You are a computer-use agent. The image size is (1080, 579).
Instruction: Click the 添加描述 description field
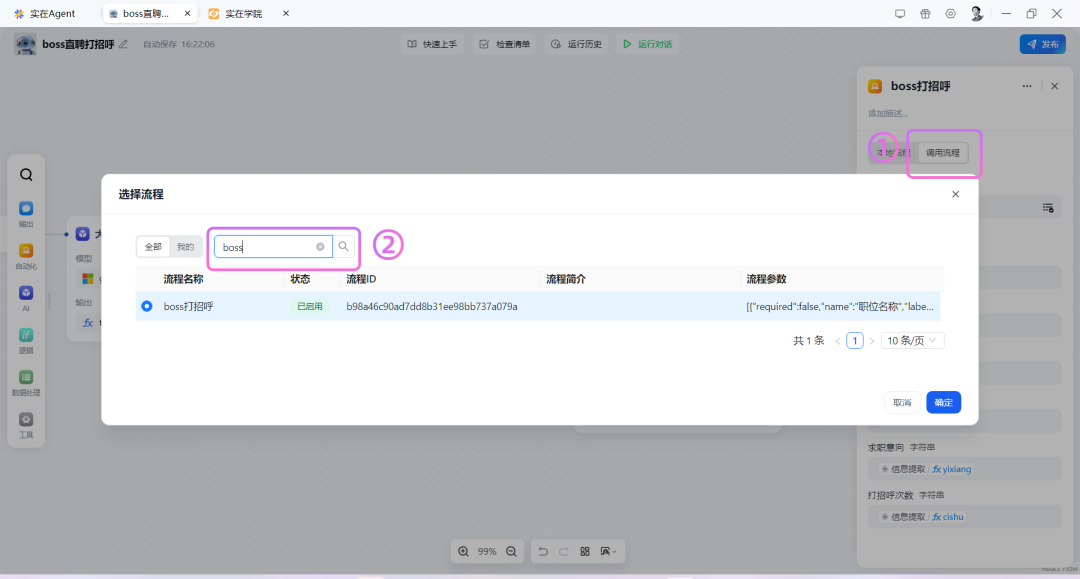click(x=889, y=114)
